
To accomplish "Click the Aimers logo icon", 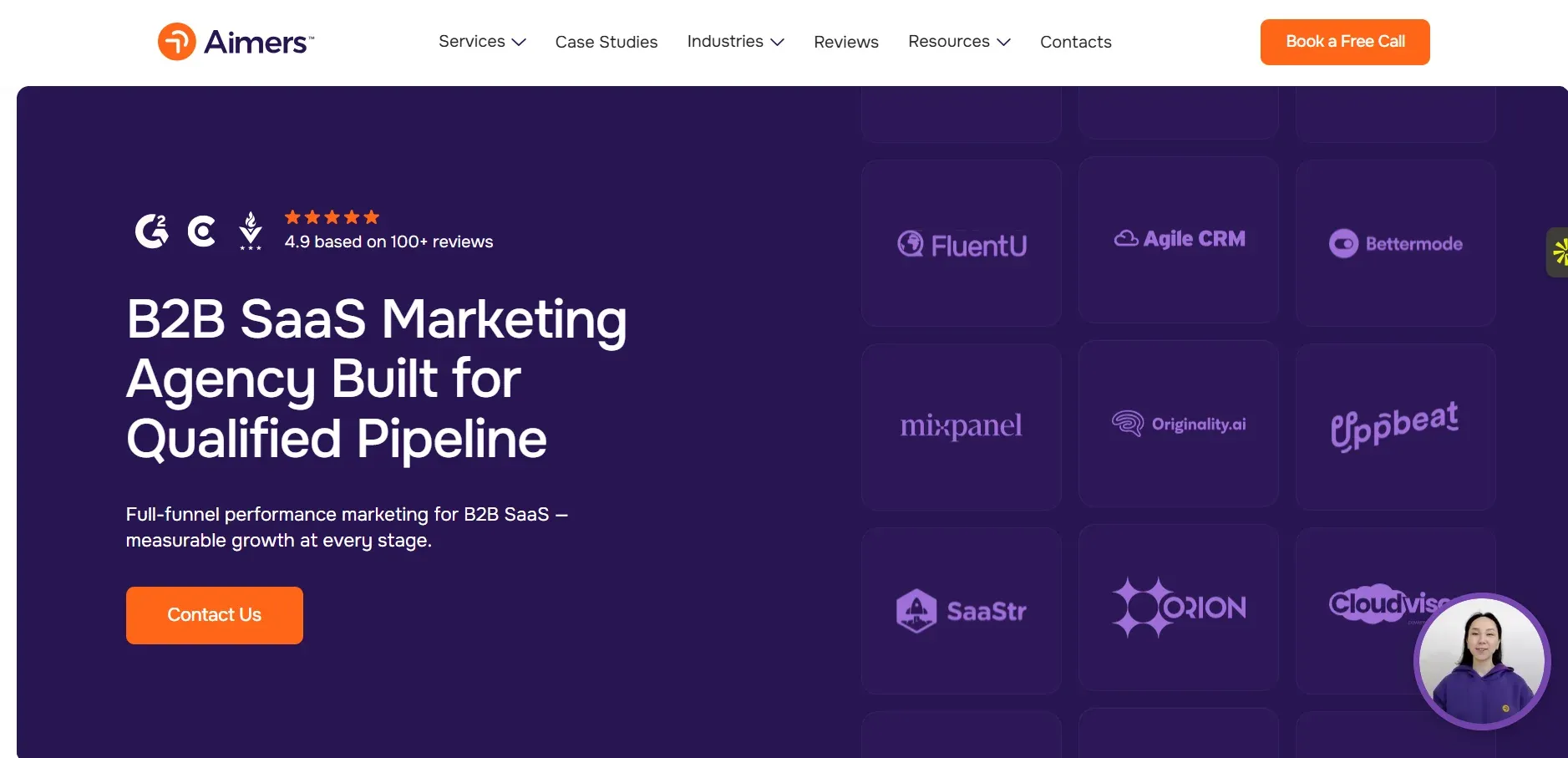I will (x=176, y=42).
